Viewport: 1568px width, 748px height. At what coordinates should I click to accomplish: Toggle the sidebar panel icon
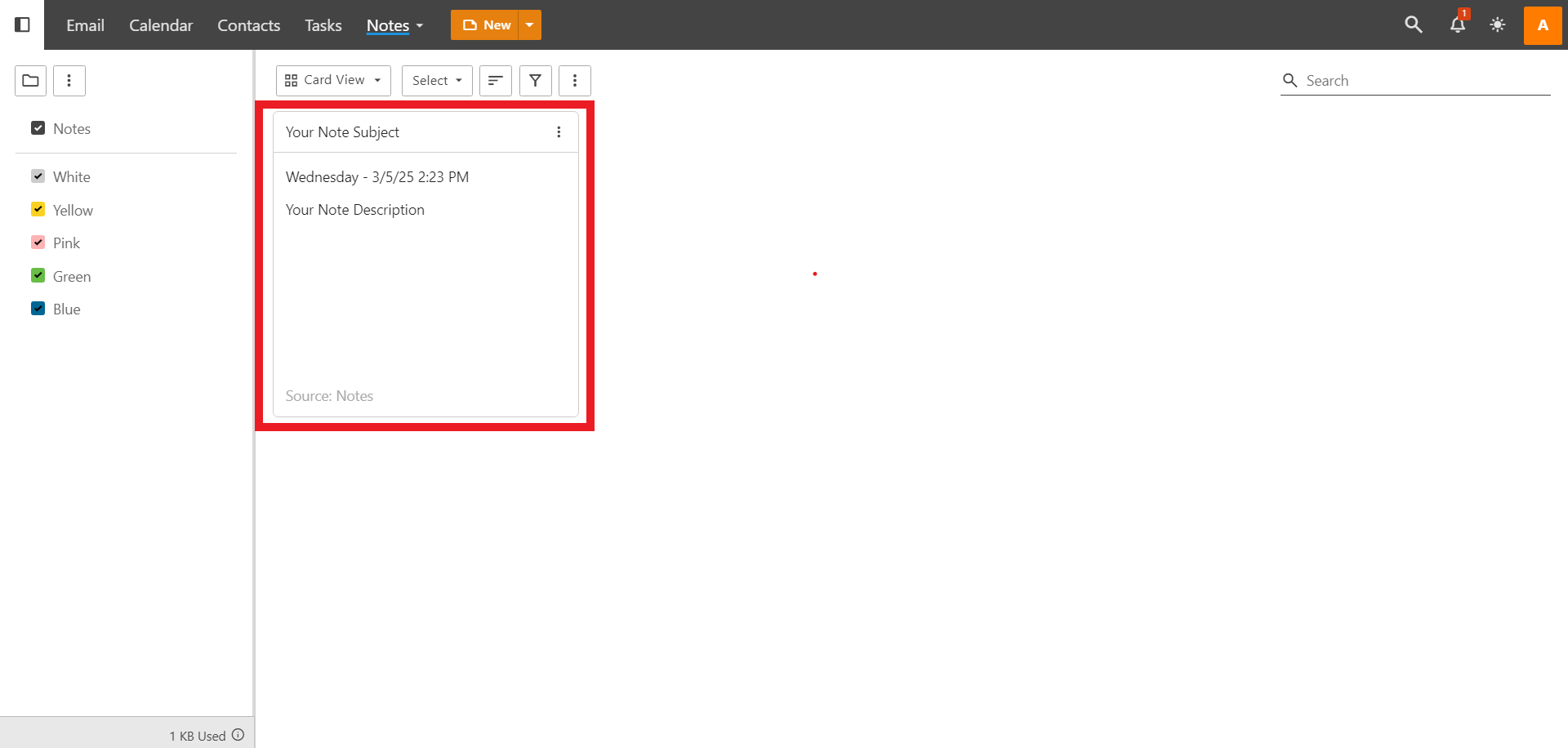[x=22, y=24]
